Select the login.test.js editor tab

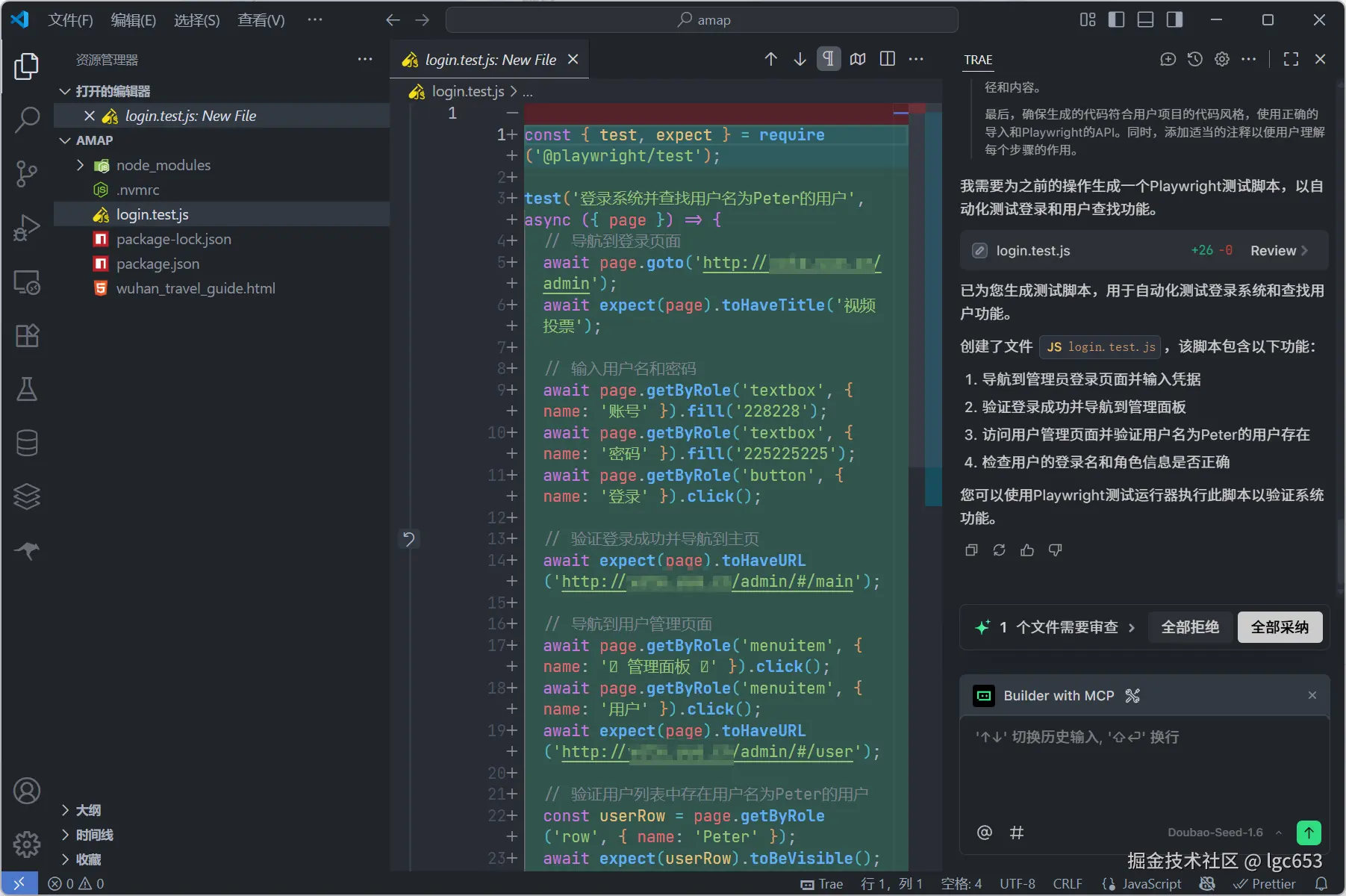490,60
